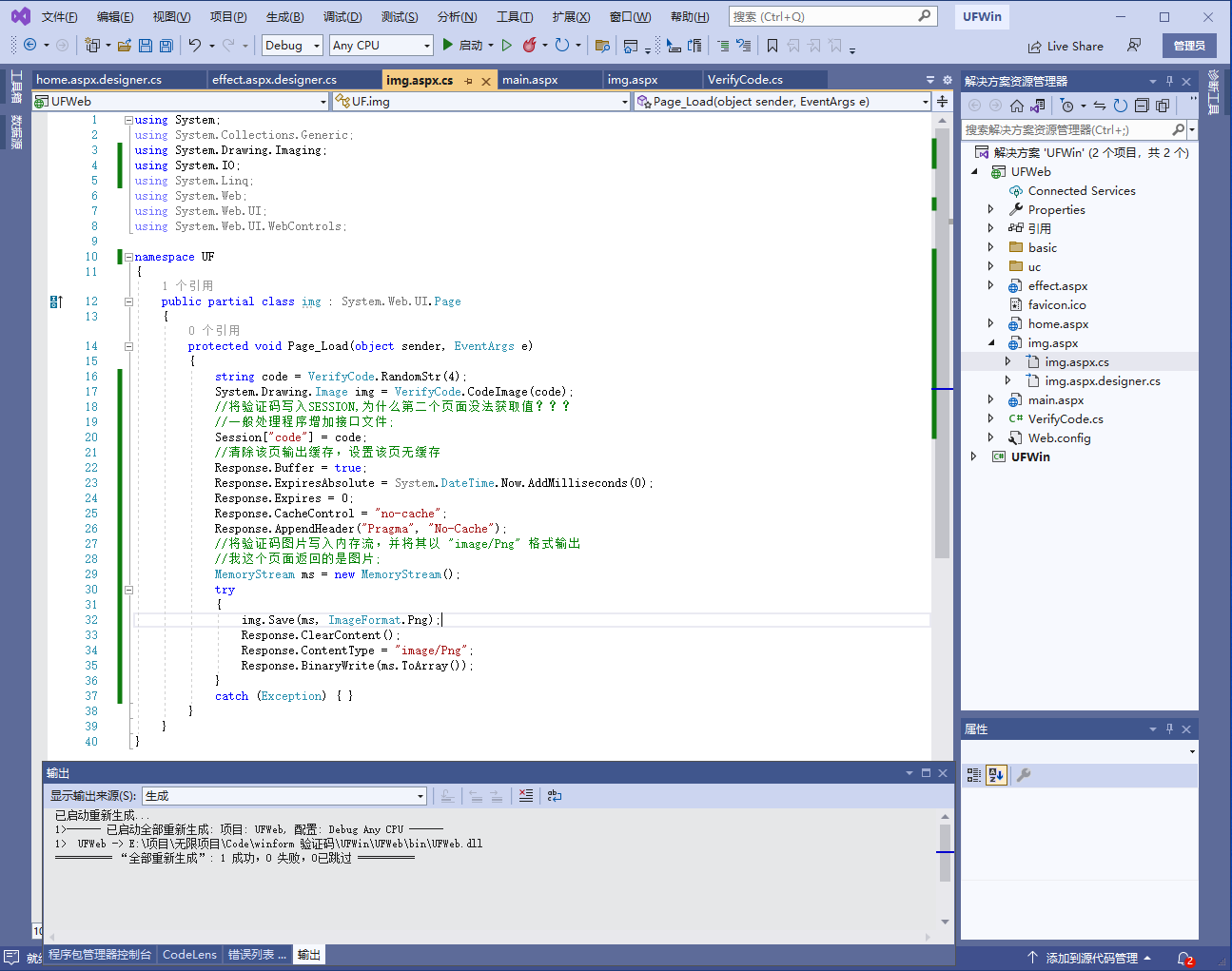This screenshot has width=1232, height=971.
Task: Switch to CodeLens bottom tab
Action: click(189, 955)
